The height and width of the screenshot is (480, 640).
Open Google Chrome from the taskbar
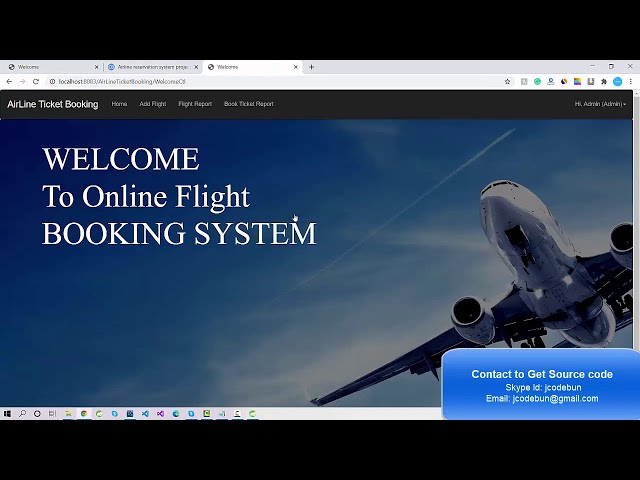[x=84, y=413]
